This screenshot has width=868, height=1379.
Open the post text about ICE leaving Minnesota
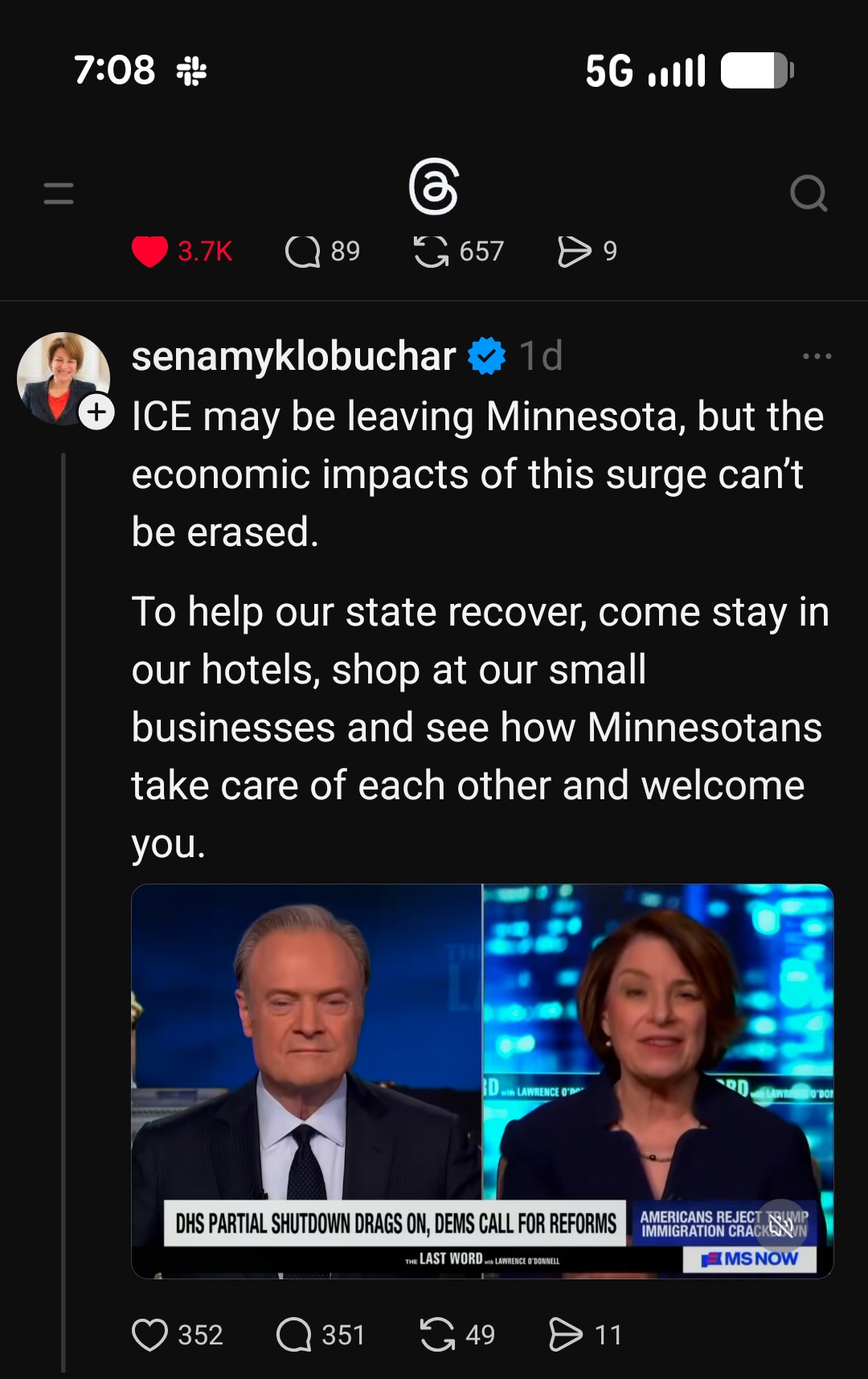click(x=478, y=474)
